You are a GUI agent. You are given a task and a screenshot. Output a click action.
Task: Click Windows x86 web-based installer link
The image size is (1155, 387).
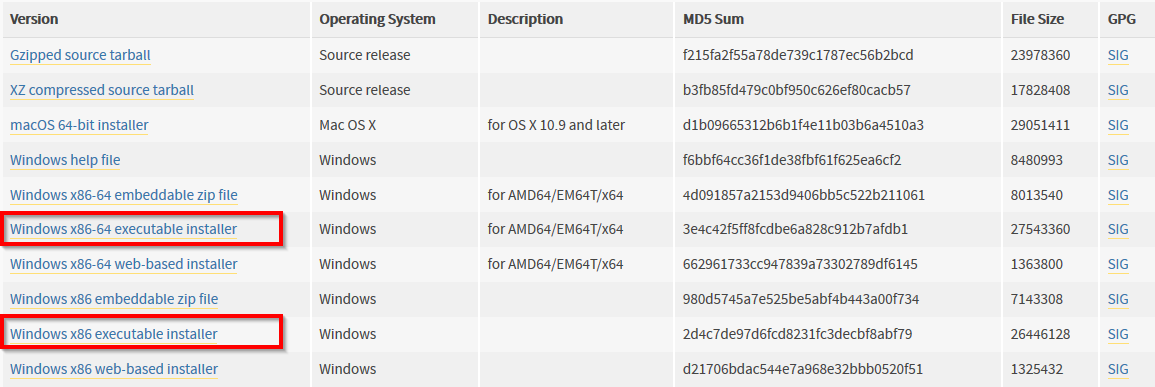coord(113,369)
